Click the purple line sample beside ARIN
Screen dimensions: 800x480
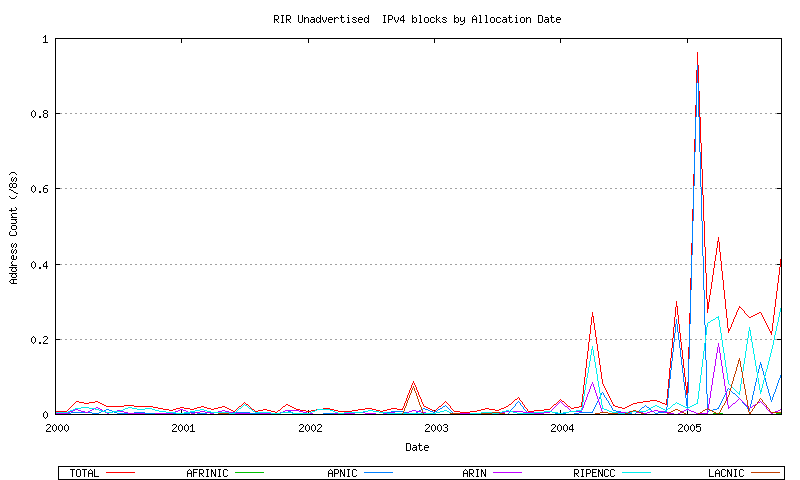pos(508,473)
